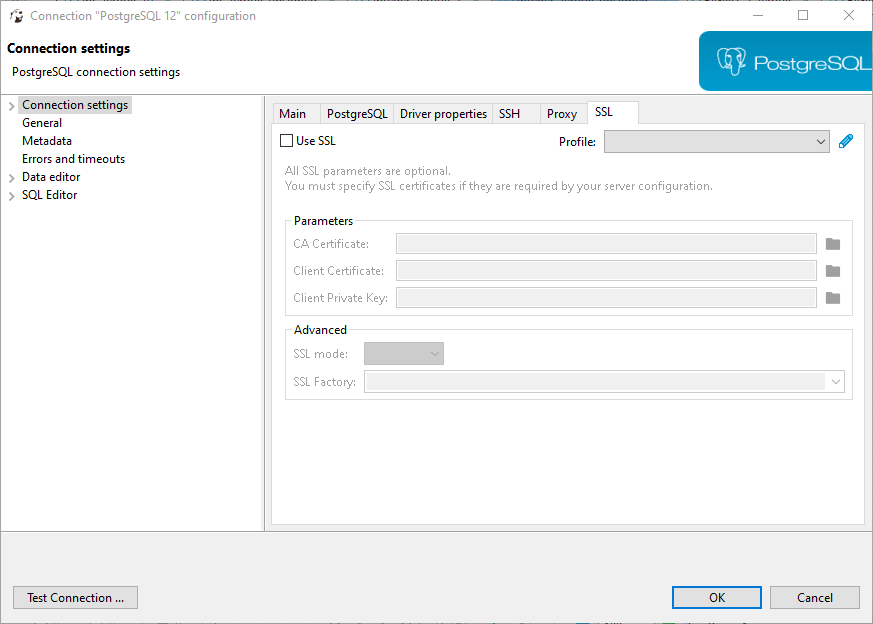
Task: Expand the Connection settings tree node
Action: pos(12,106)
